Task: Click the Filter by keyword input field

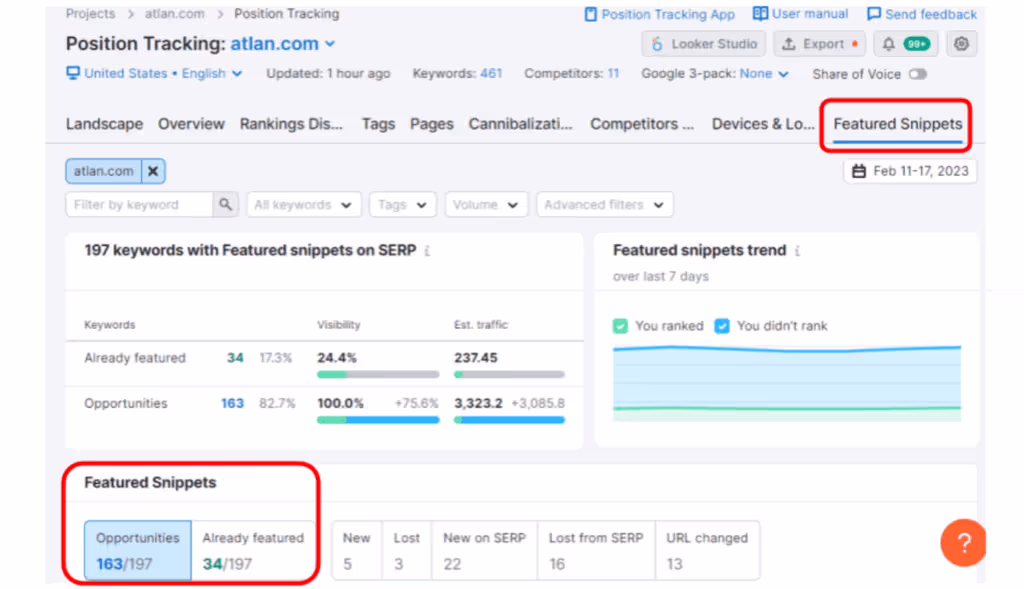Action: [139, 204]
